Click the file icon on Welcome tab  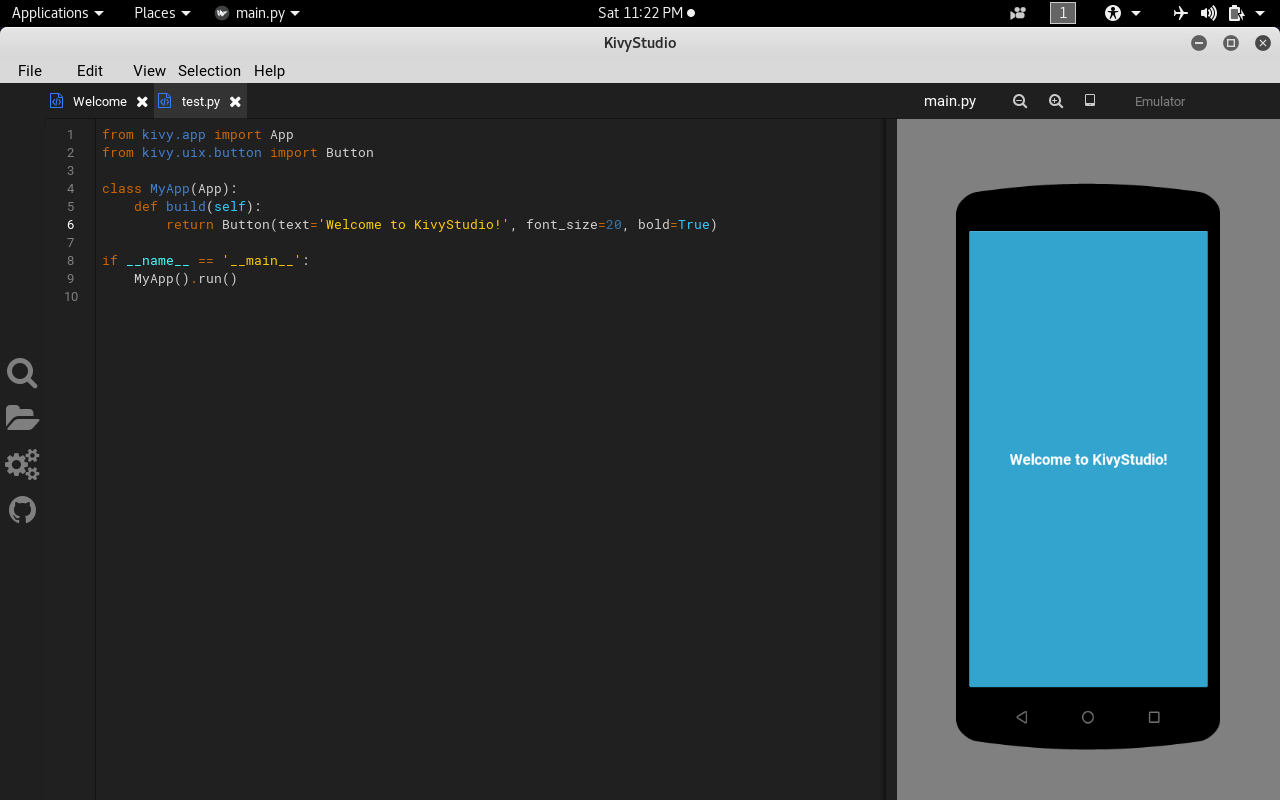point(57,101)
